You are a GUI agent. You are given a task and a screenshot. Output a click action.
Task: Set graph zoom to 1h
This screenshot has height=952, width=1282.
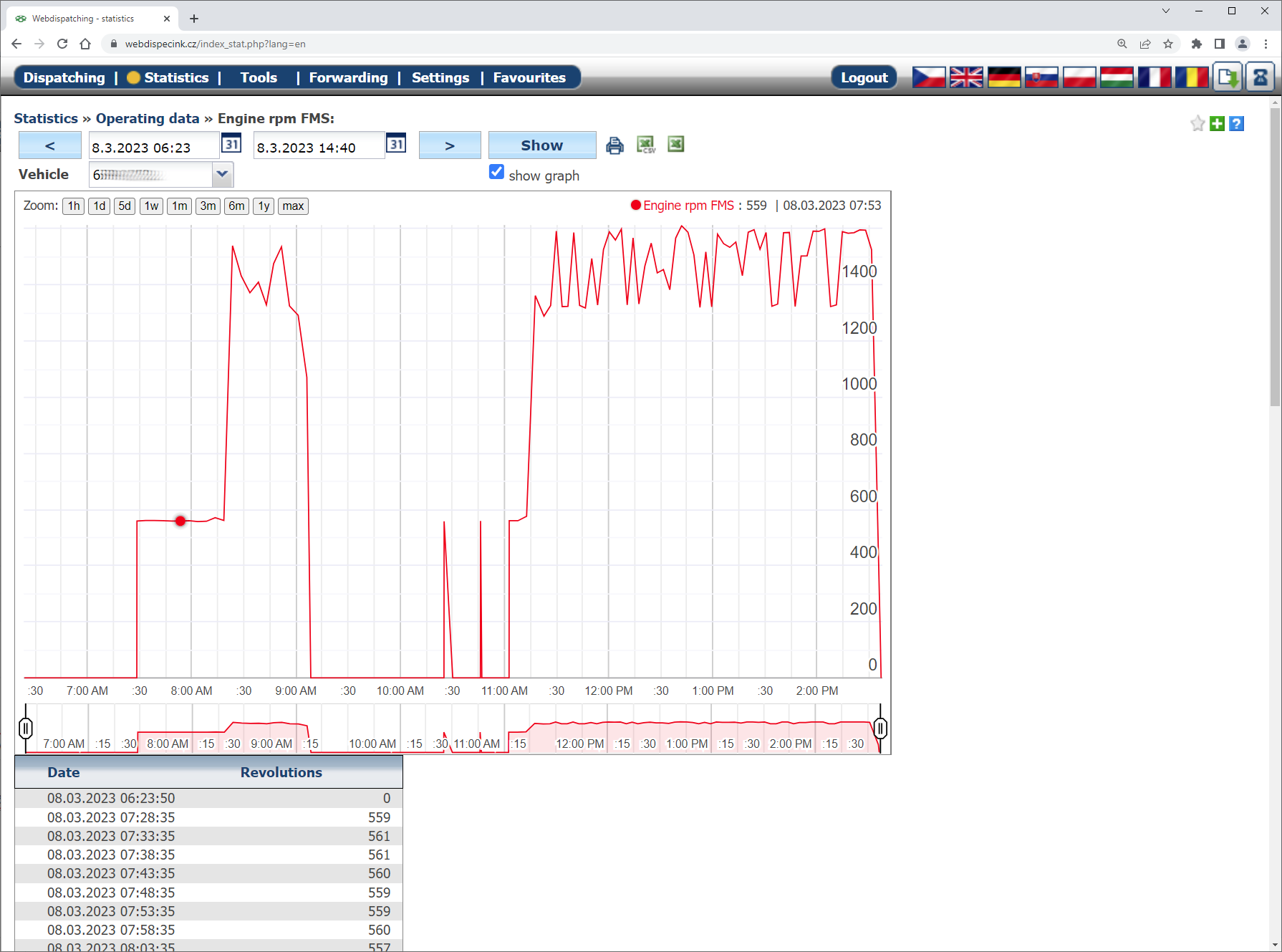(74, 206)
